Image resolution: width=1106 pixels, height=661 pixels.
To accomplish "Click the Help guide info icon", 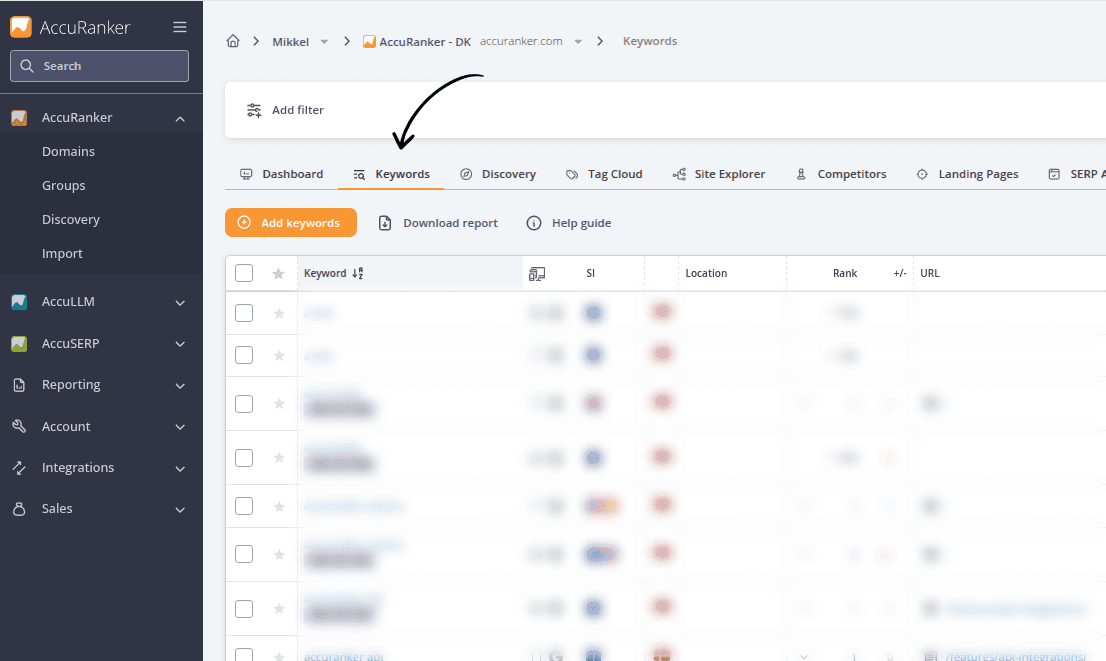I will [x=534, y=223].
